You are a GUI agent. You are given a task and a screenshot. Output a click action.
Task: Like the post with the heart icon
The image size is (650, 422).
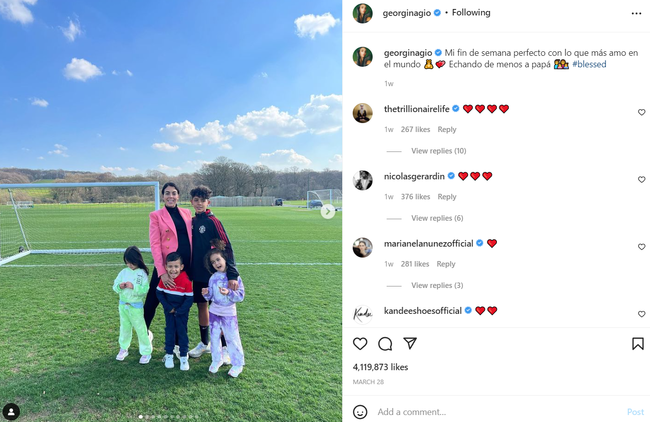tap(360, 344)
